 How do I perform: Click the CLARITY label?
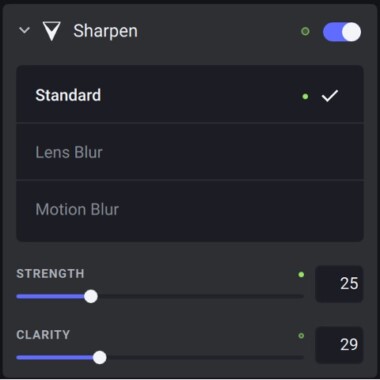coord(43,335)
